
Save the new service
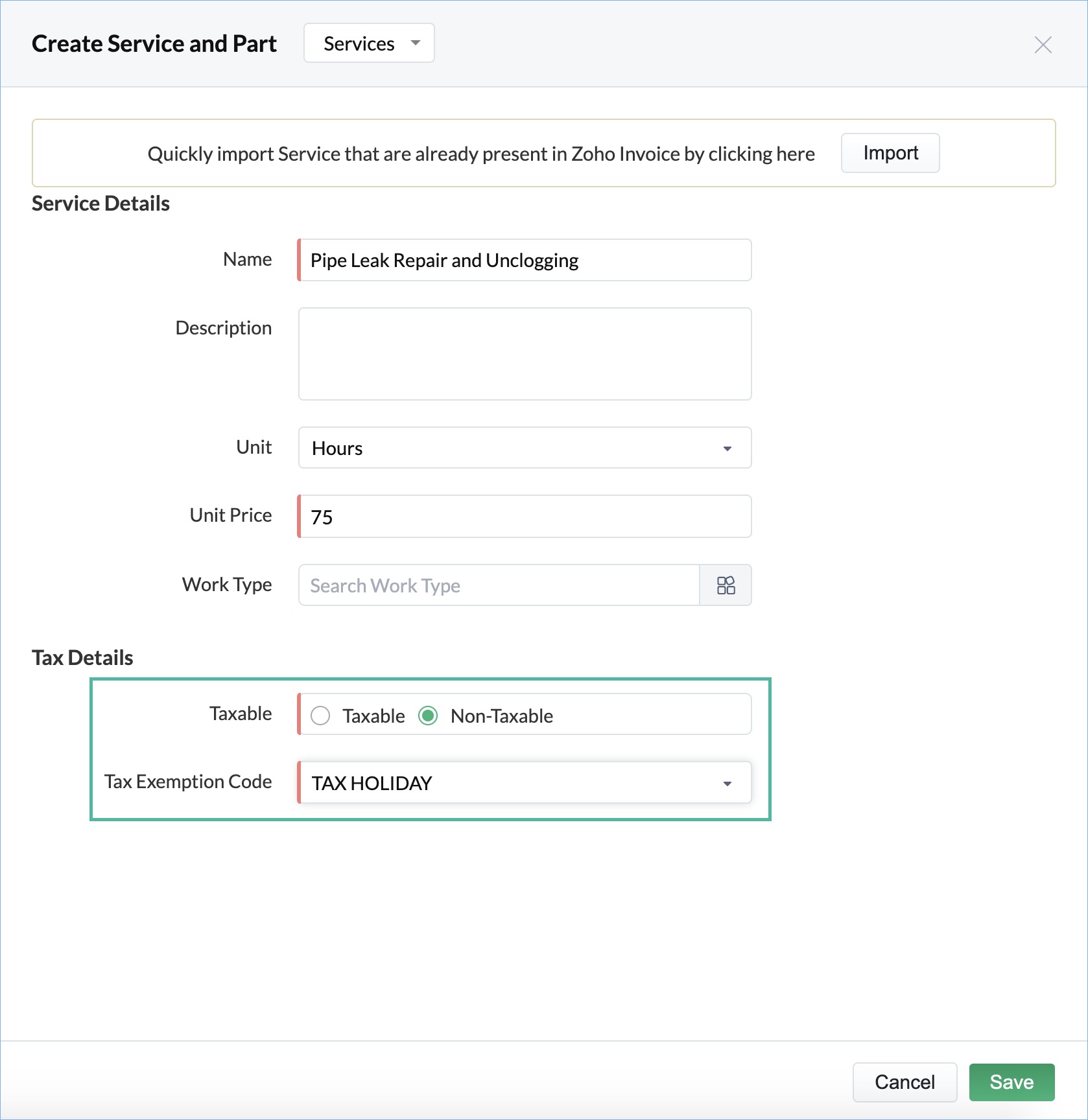click(1011, 1082)
